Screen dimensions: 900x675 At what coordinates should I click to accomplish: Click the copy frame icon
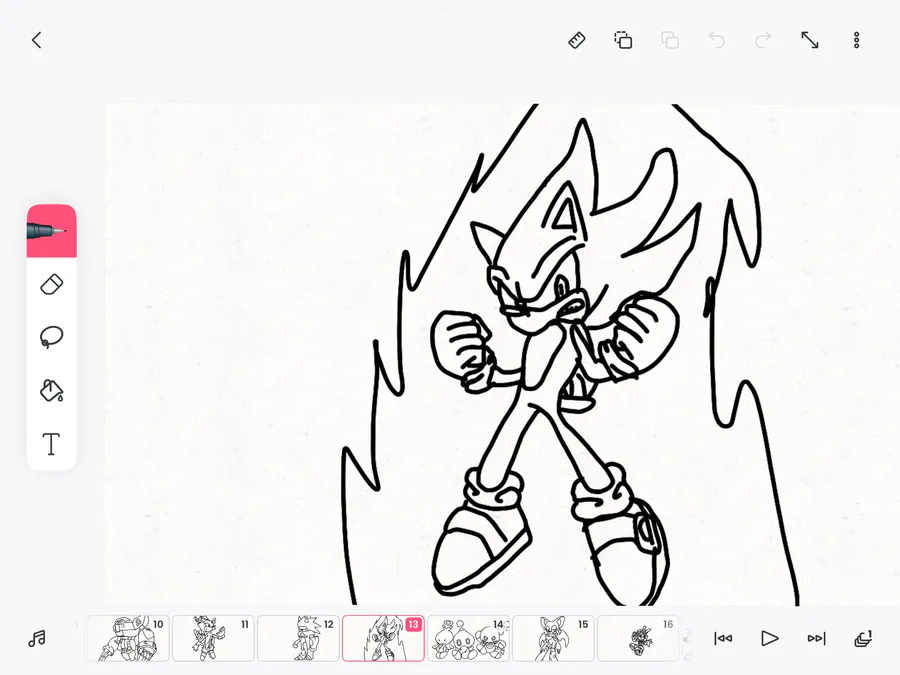(x=623, y=40)
